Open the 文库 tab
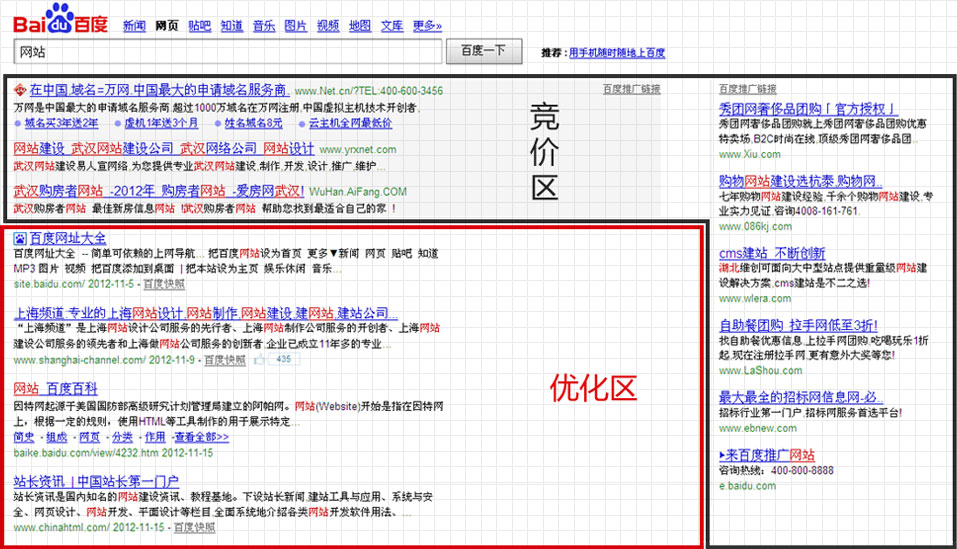The width and height of the screenshot is (957, 549). (392, 26)
